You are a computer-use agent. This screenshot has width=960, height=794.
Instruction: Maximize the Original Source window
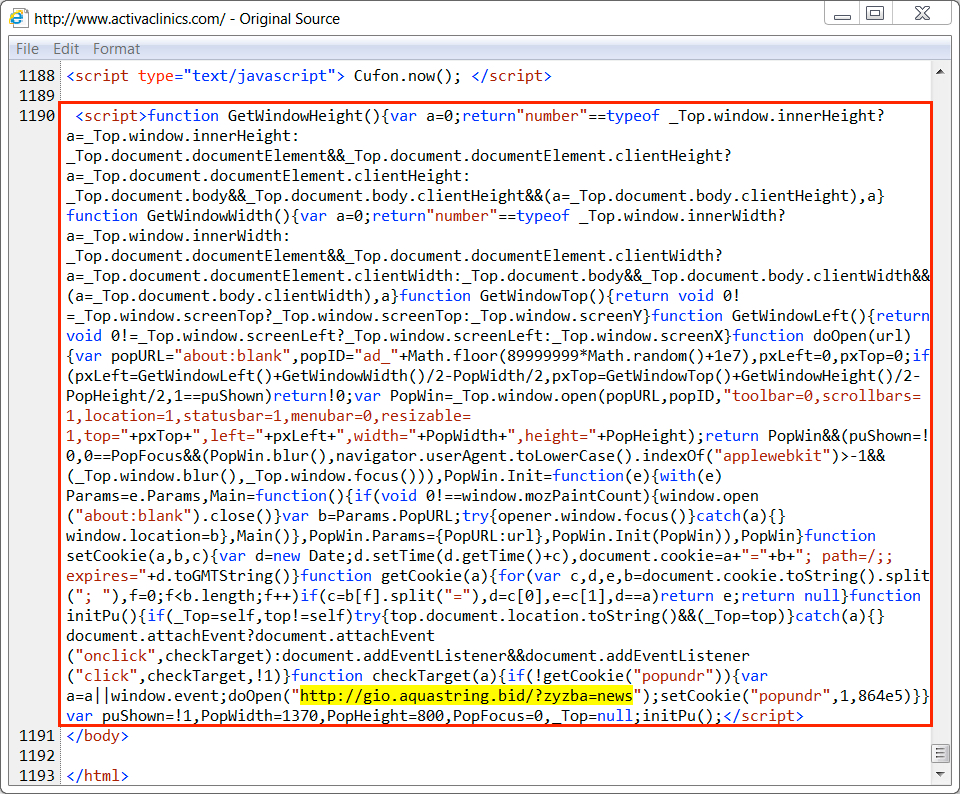click(x=876, y=13)
